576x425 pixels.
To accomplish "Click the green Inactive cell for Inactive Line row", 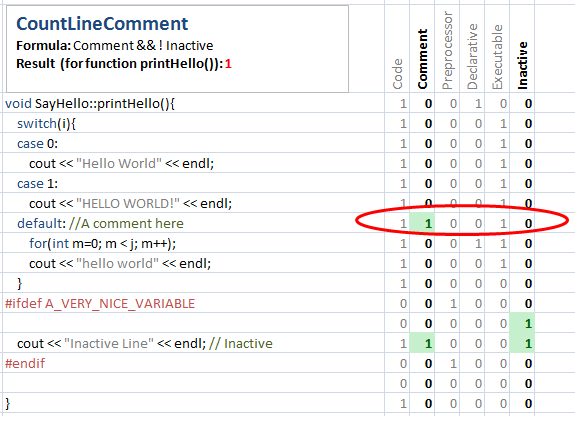I will click(522, 343).
